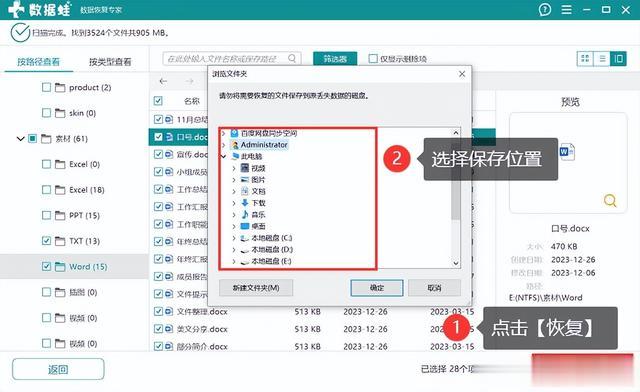Viewport: 640px width, 392px height.
Task: Open the hamburger menu in title bar
Action: coord(566,9)
